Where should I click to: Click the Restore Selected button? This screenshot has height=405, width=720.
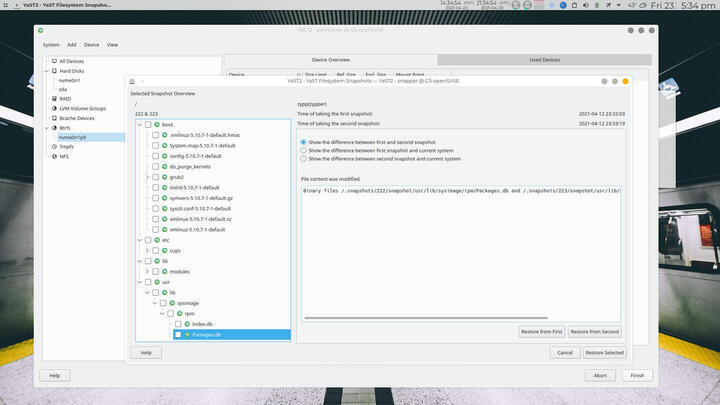[x=604, y=353]
